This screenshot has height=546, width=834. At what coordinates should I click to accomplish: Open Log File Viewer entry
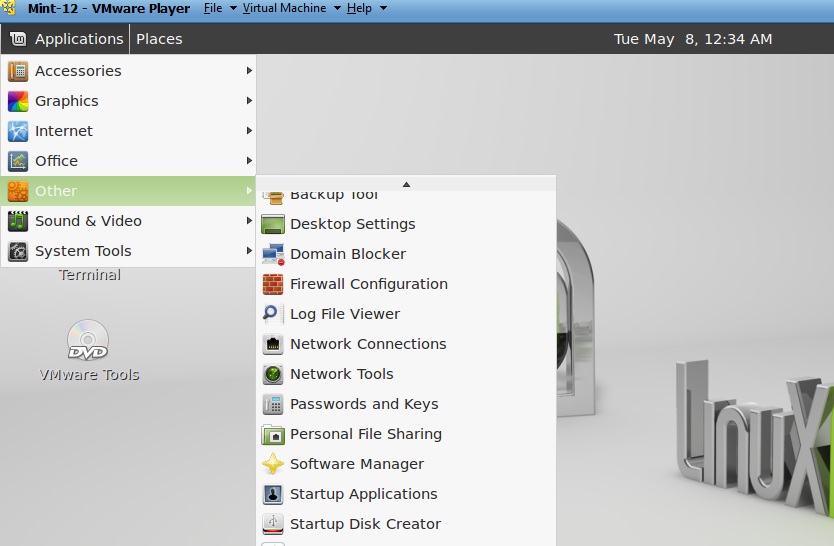pyautogui.click(x=406, y=314)
